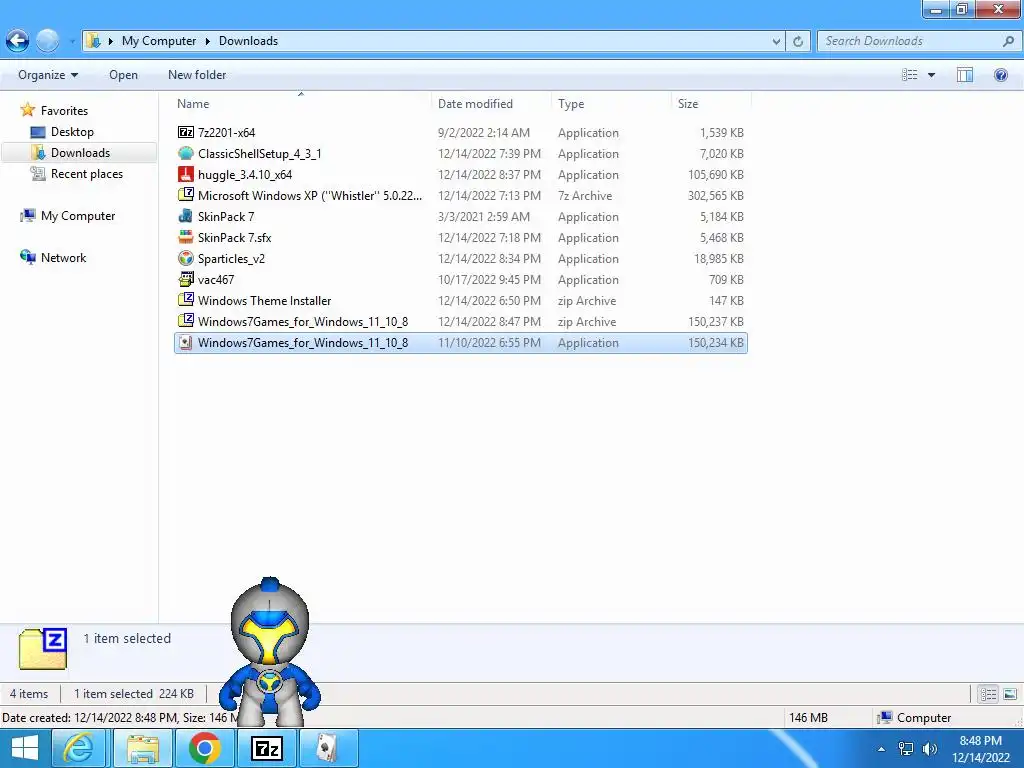
Task: Launch Google Chrome from taskbar
Action: coord(204,748)
